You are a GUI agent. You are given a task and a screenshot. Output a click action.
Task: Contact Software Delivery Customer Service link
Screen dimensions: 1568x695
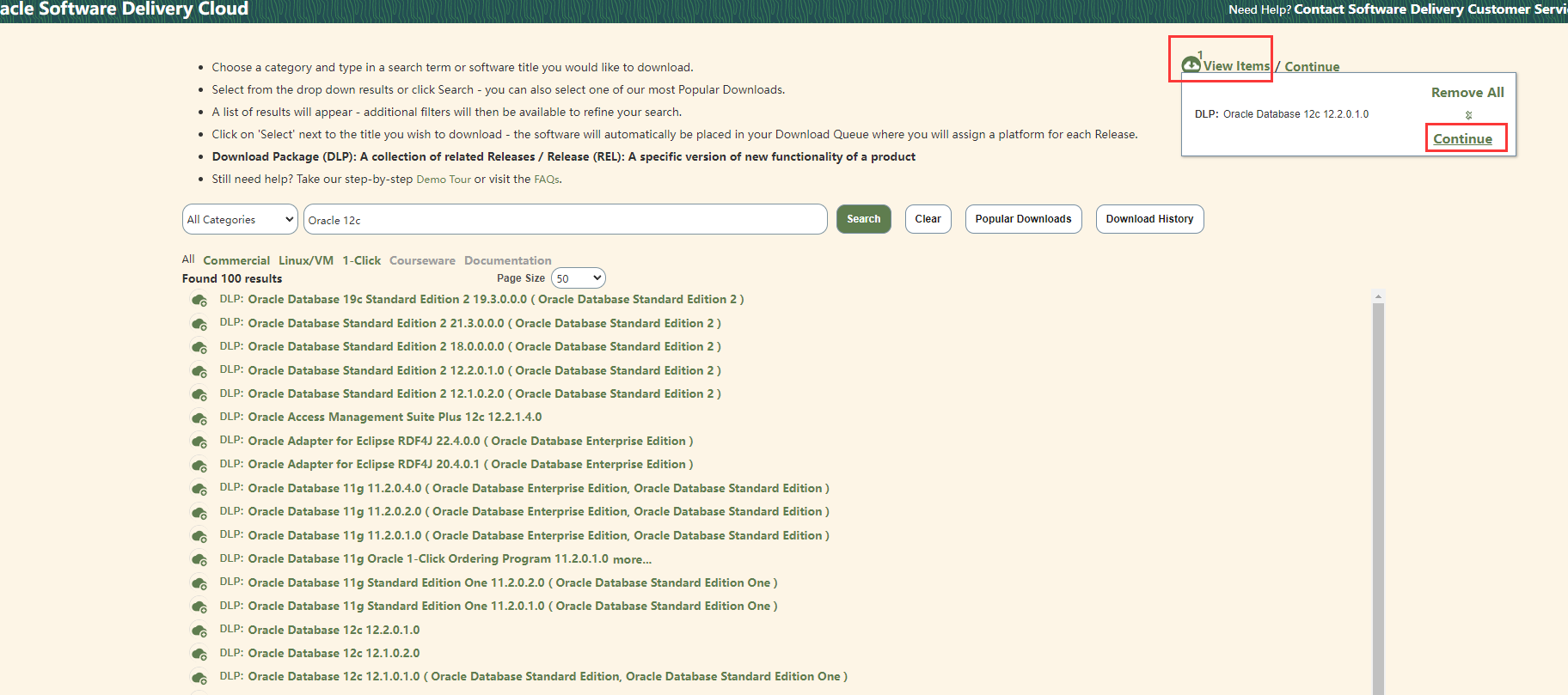click(1430, 9)
